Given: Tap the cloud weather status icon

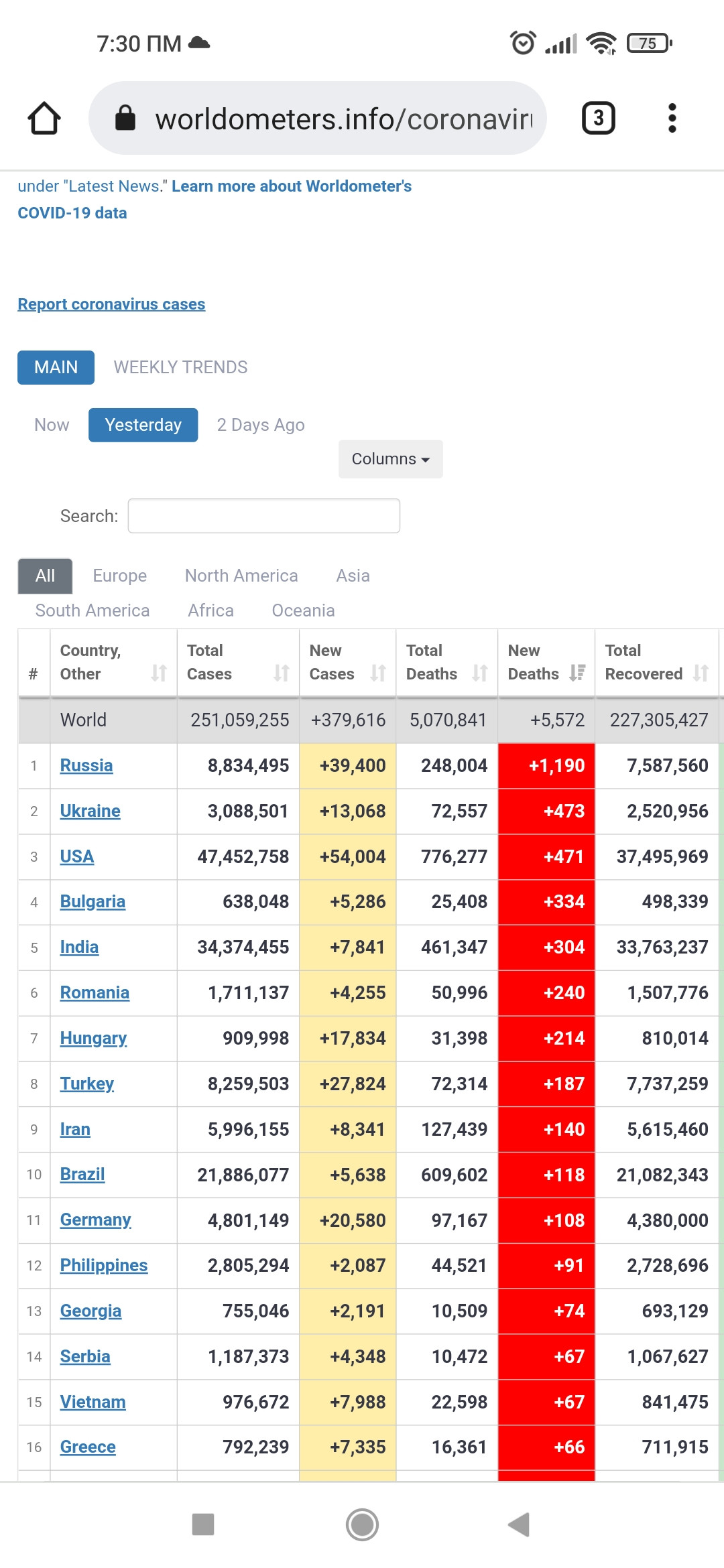Looking at the screenshot, I should [199, 43].
